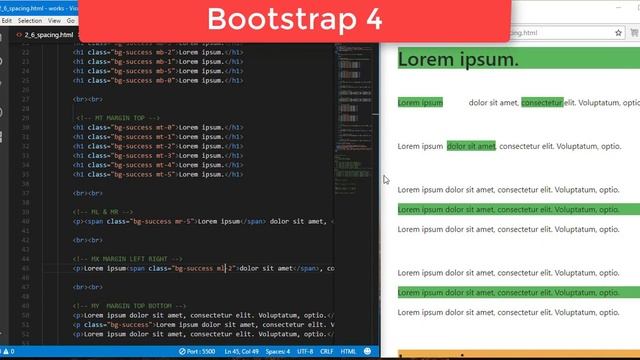Viewport: 640px width, 360px height.
Task: Place cursor on the mt-2 heading code line
Action: click(158, 146)
